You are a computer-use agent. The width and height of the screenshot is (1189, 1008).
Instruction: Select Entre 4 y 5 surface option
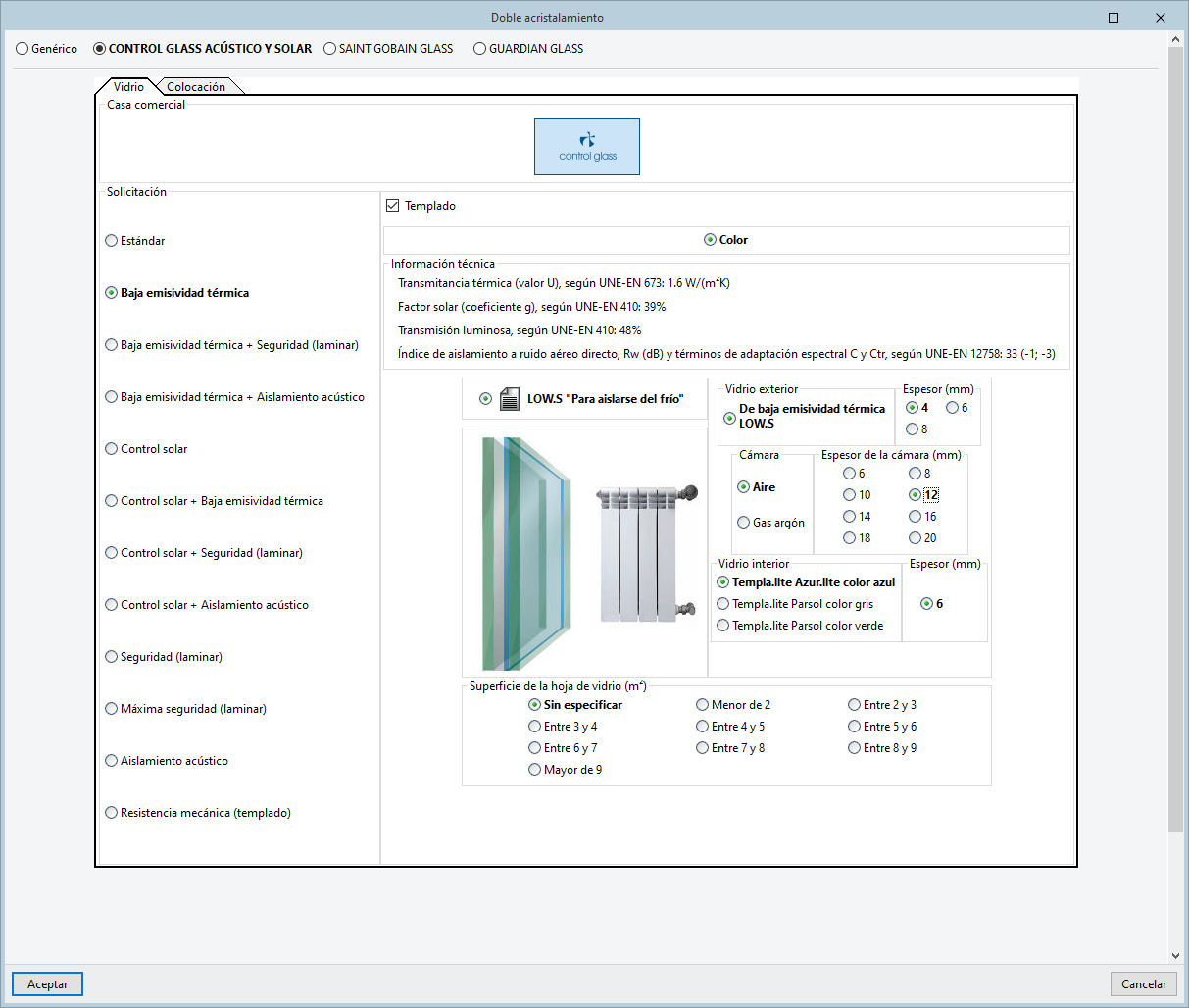coord(730,727)
